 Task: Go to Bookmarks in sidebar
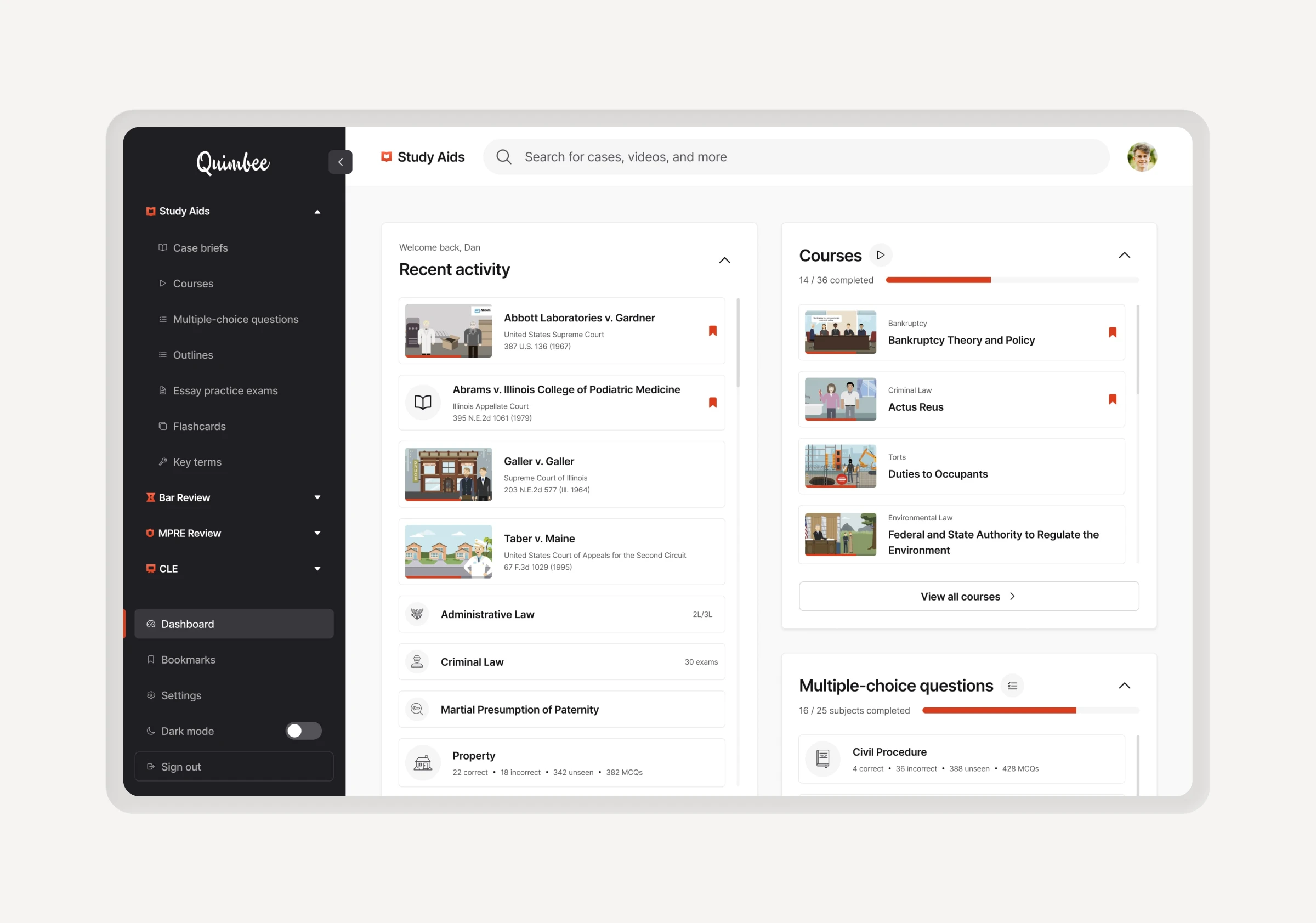pyautogui.click(x=188, y=660)
